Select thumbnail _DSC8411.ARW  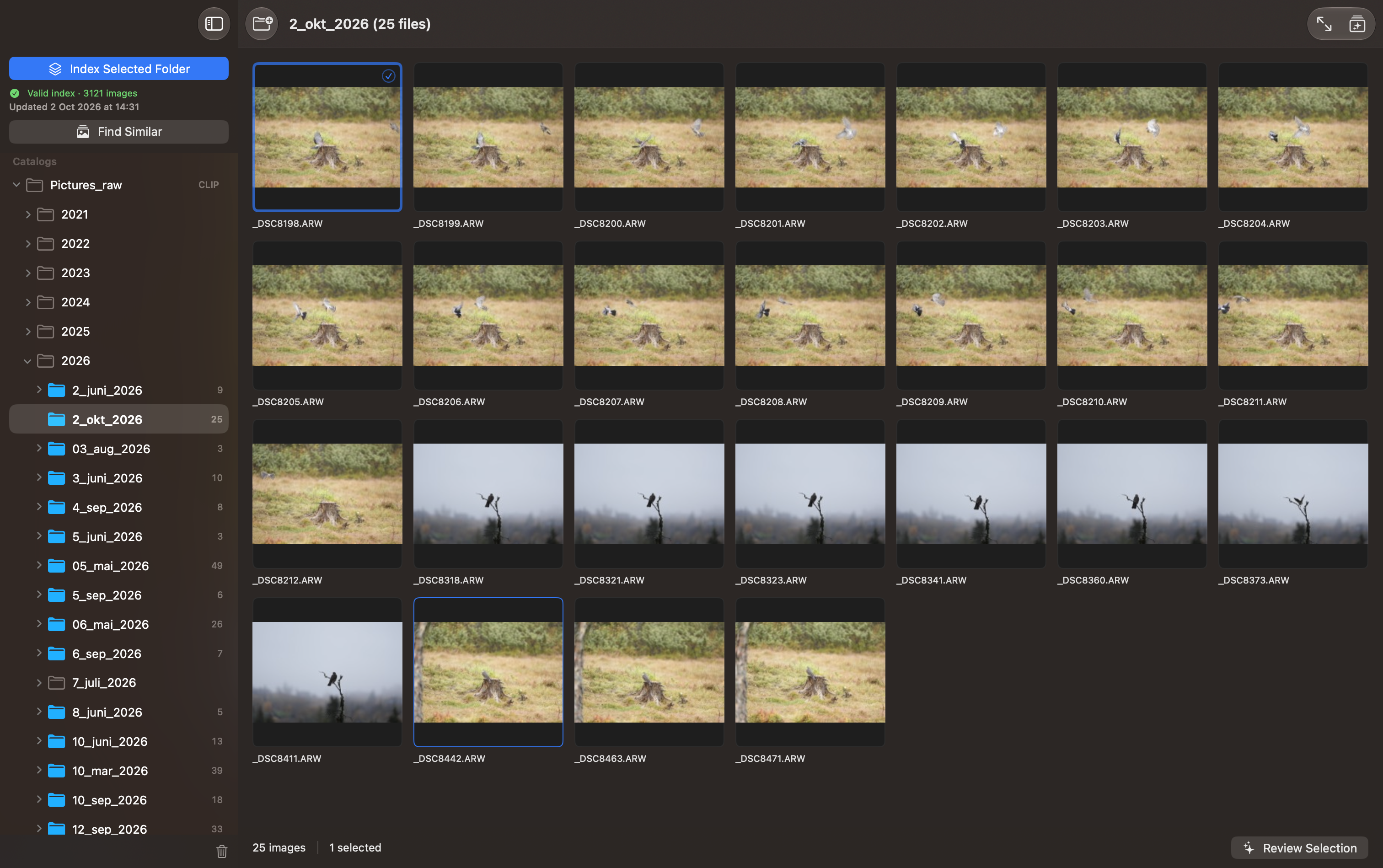pyautogui.click(x=327, y=672)
